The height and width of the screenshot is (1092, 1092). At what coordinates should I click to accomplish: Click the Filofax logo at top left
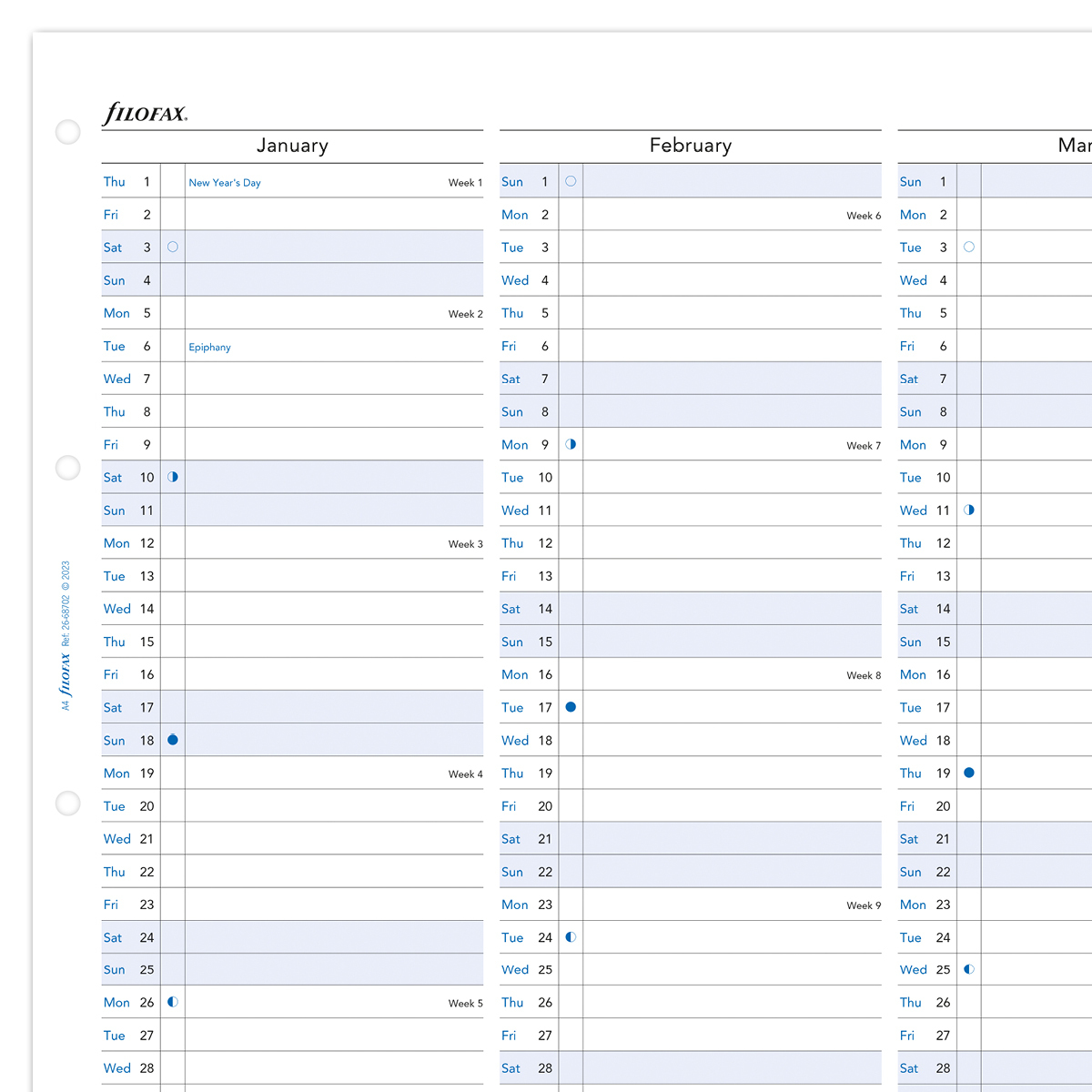point(145,114)
